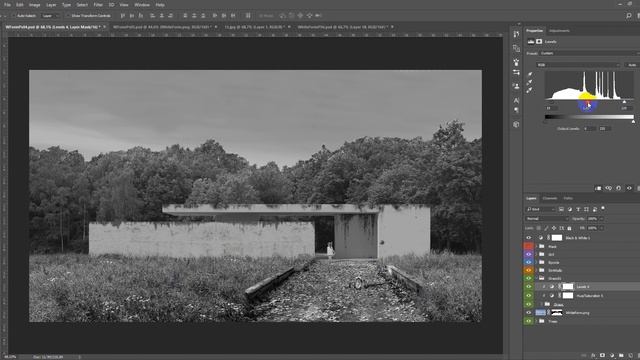This screenshot has height=360, width=640.
Task: Open the RGB channel dropdown in Levels
Action: (578, 65)
